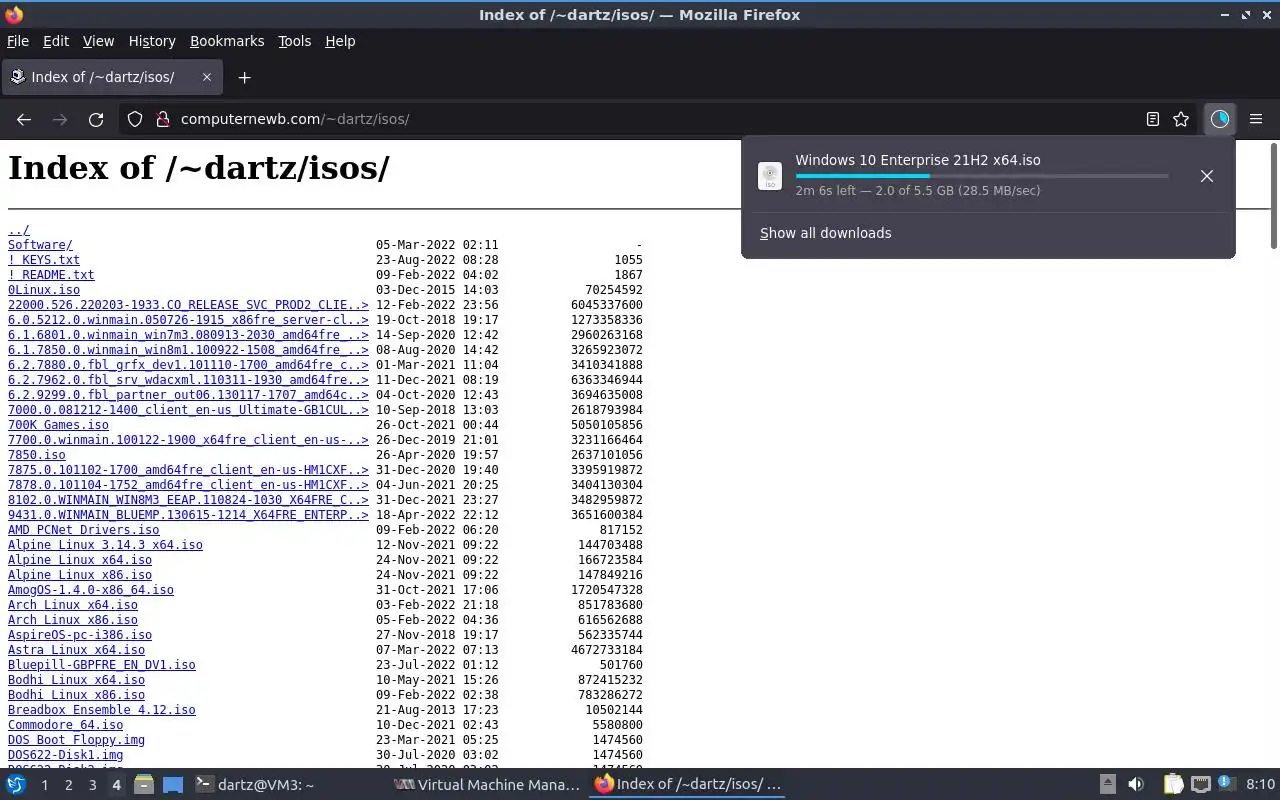Download AMD_PCNet_Drivers.iso
Image resolution: width=1280 pixels, height=800 pixels.
coord(84,530)
